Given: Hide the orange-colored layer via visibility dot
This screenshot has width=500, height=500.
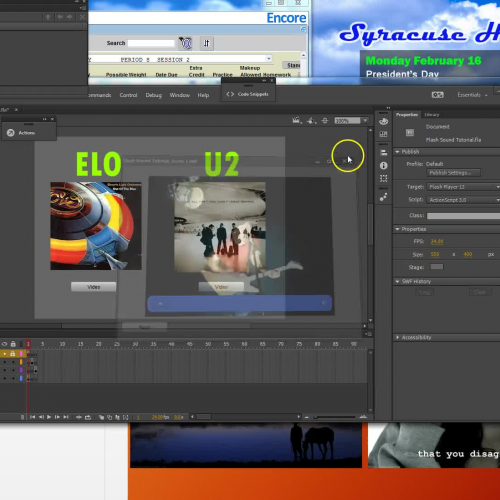Looking at the screenshot, I should (x=5, y=362).
